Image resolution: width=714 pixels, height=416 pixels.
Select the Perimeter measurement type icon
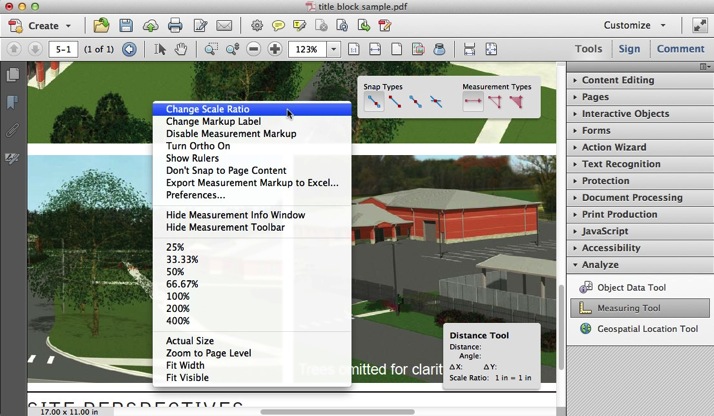[x=495, y=102]
